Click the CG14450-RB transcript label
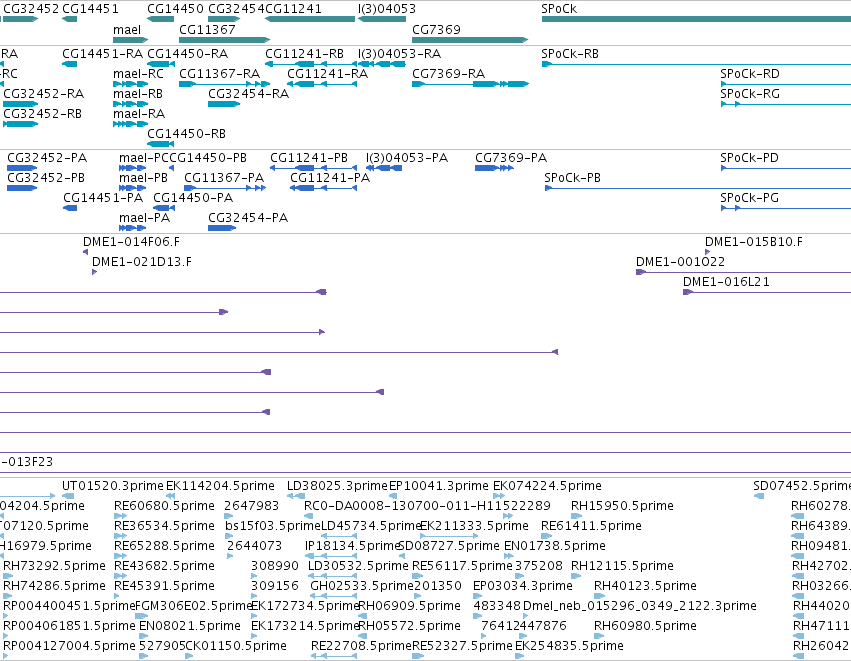 coord(186,134)
